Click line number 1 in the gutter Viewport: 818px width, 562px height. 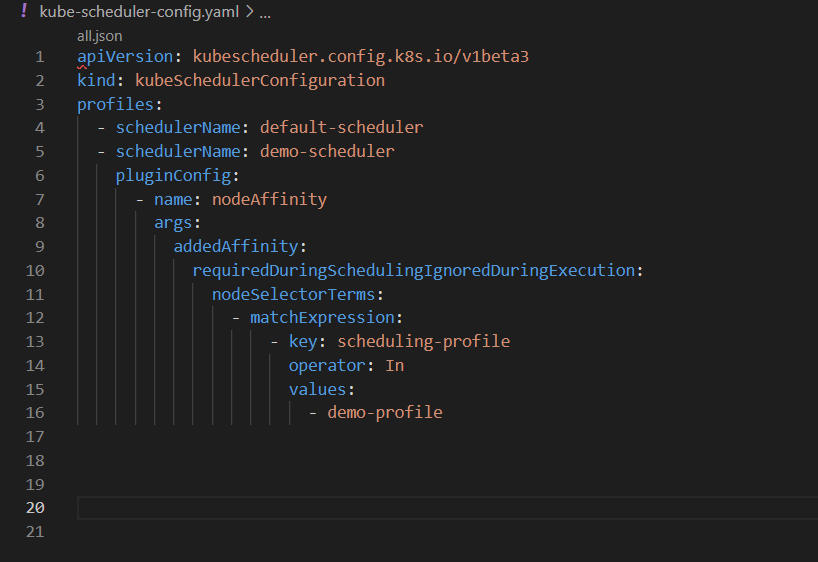pyautogui.click(x=40, y=56)
